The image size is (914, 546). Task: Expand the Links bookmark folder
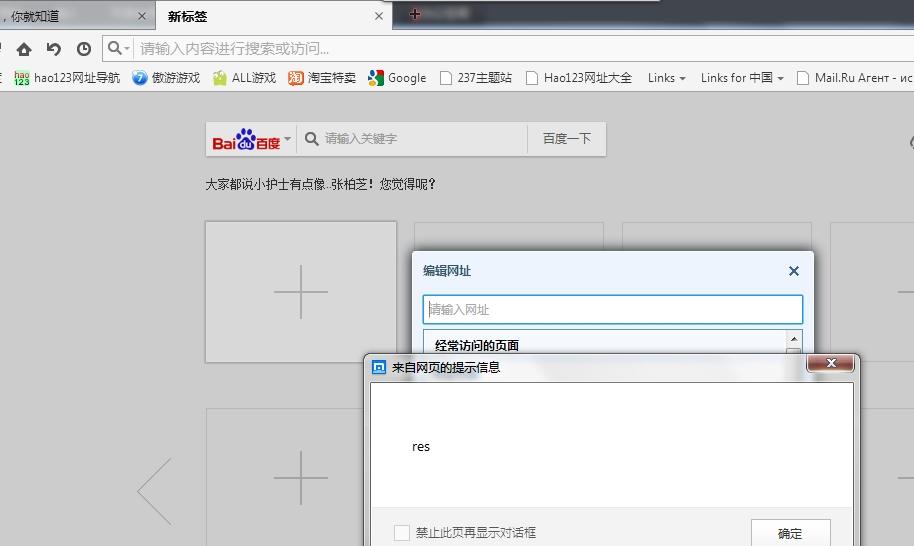(x=666, y=78)
